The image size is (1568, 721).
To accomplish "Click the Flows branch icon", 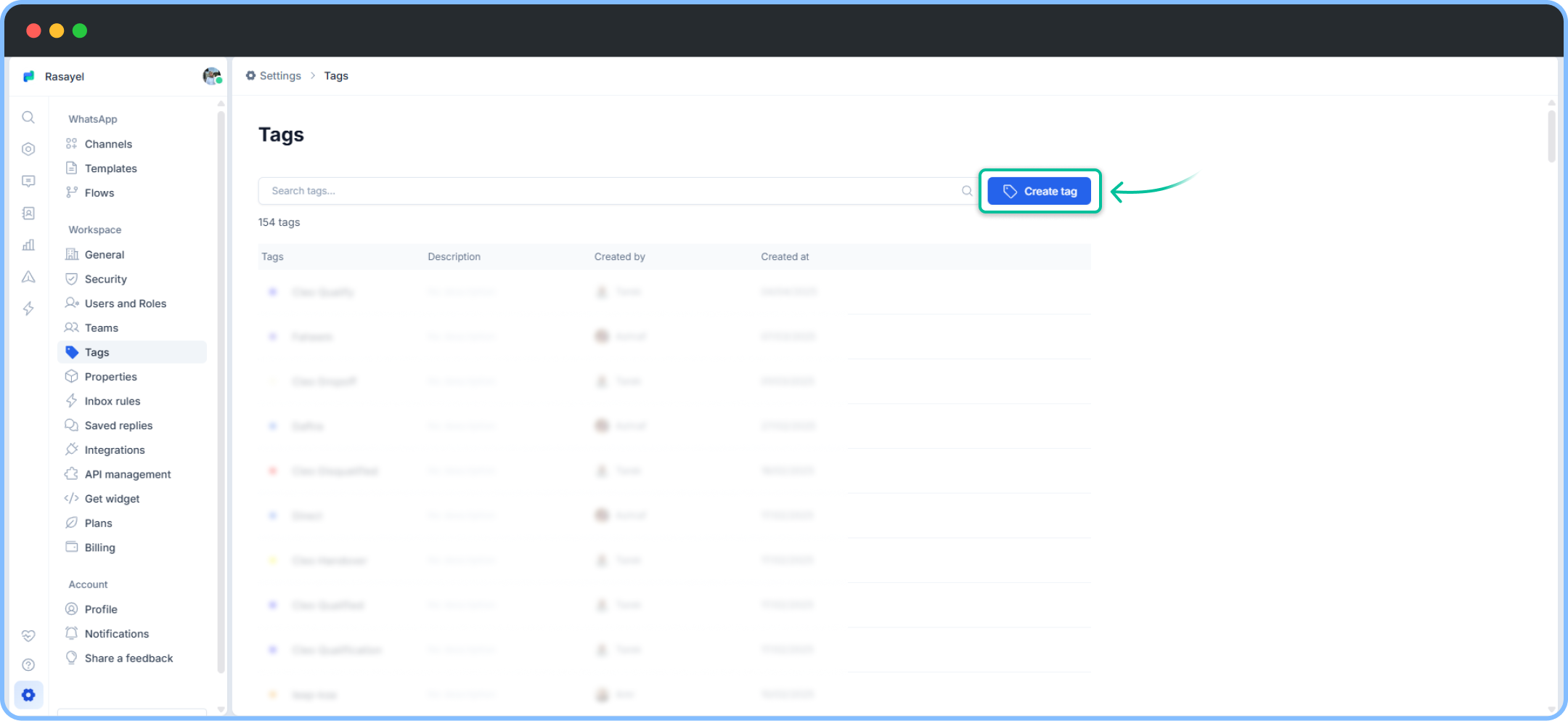I will coord(71,192).
